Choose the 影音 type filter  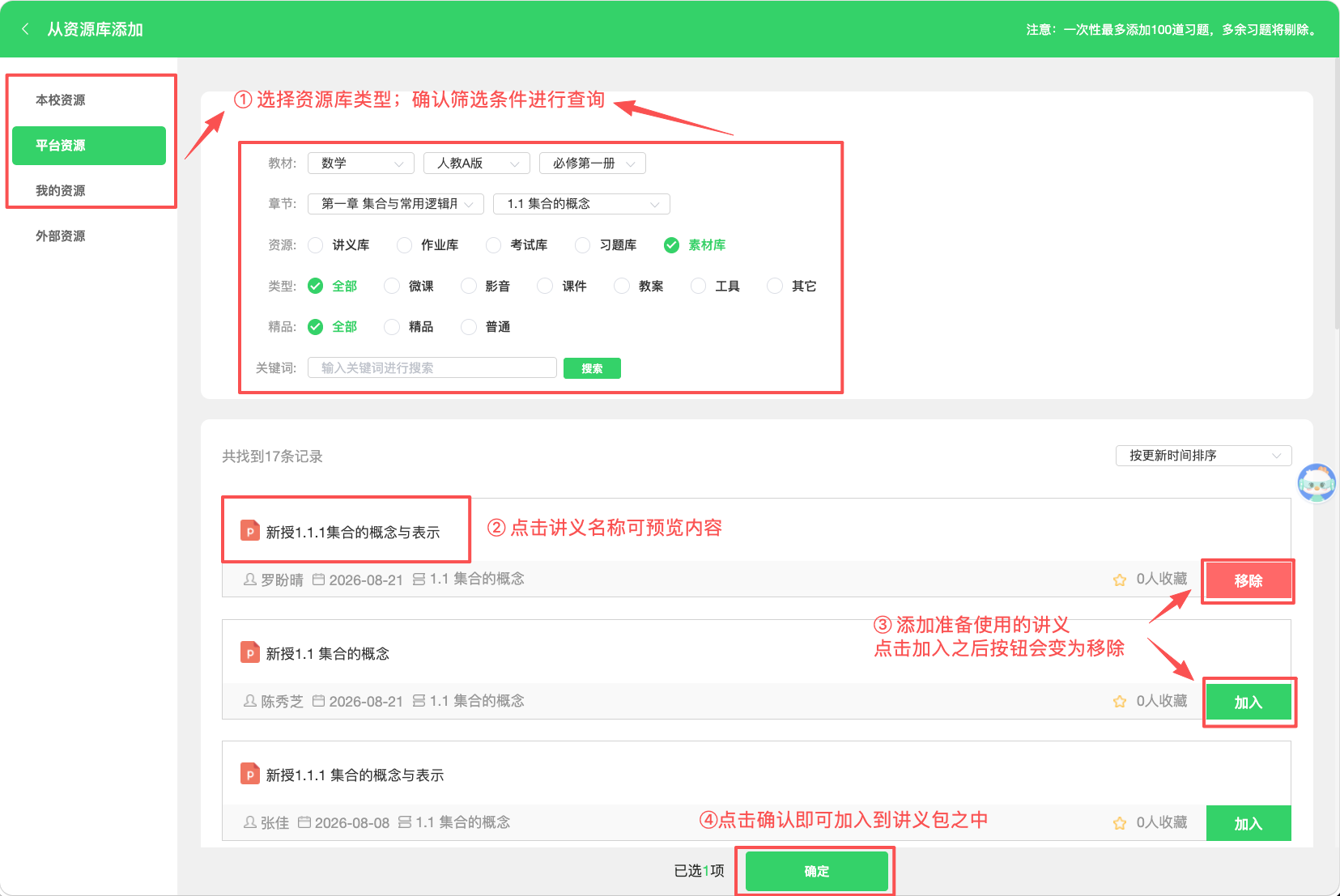point(486,286)
